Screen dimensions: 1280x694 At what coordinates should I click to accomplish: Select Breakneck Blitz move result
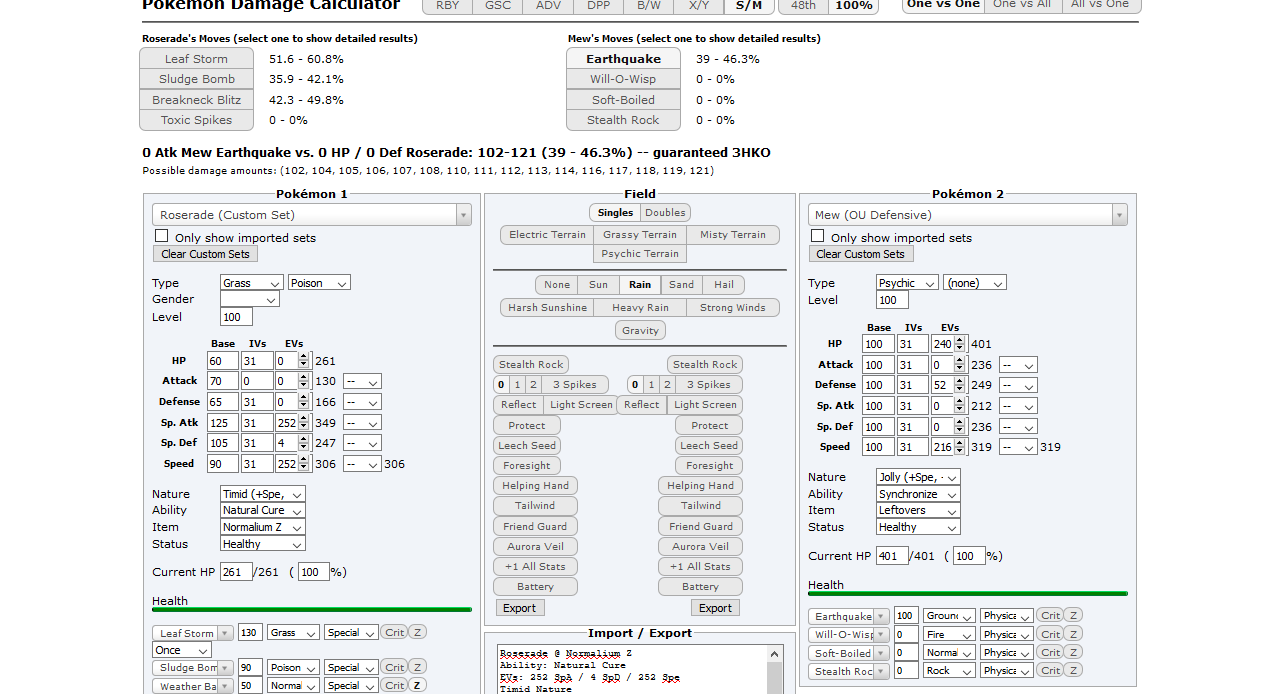click(196, 100)
